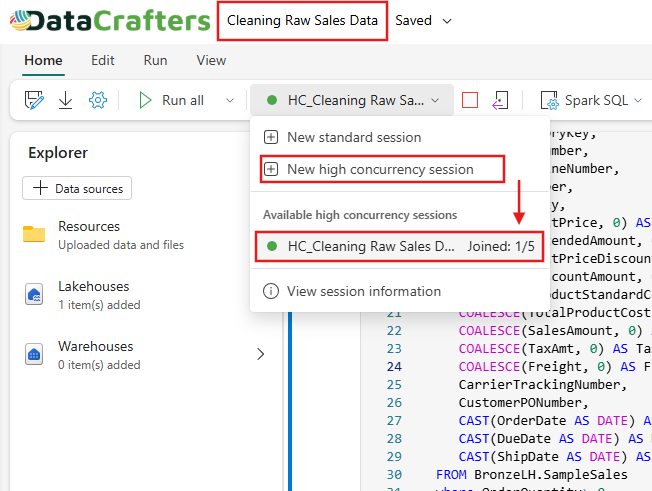
Task: Click the download arrow icon
Action: (65, 100)
